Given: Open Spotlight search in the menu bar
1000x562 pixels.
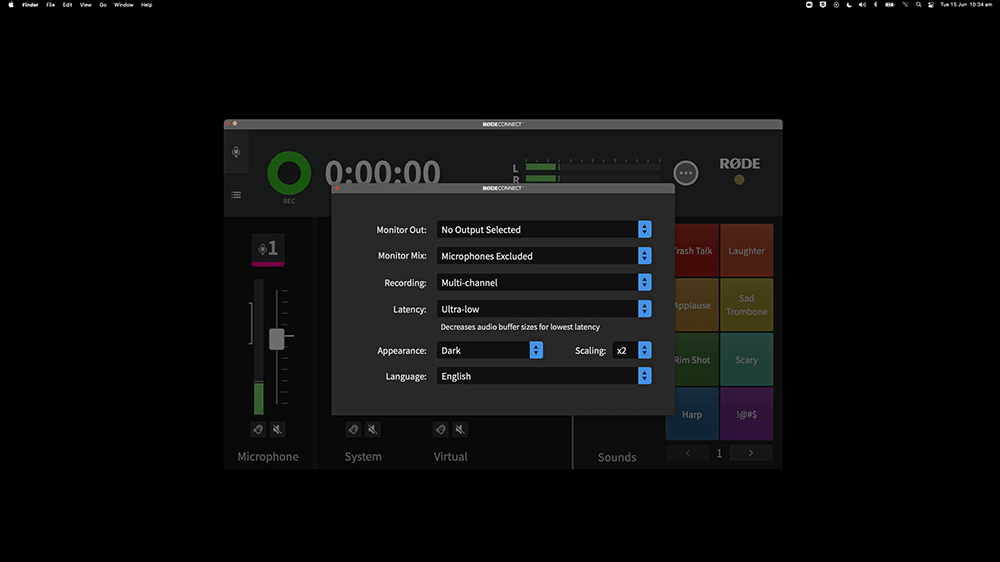Looking at the screenshot, I should 918,4.
